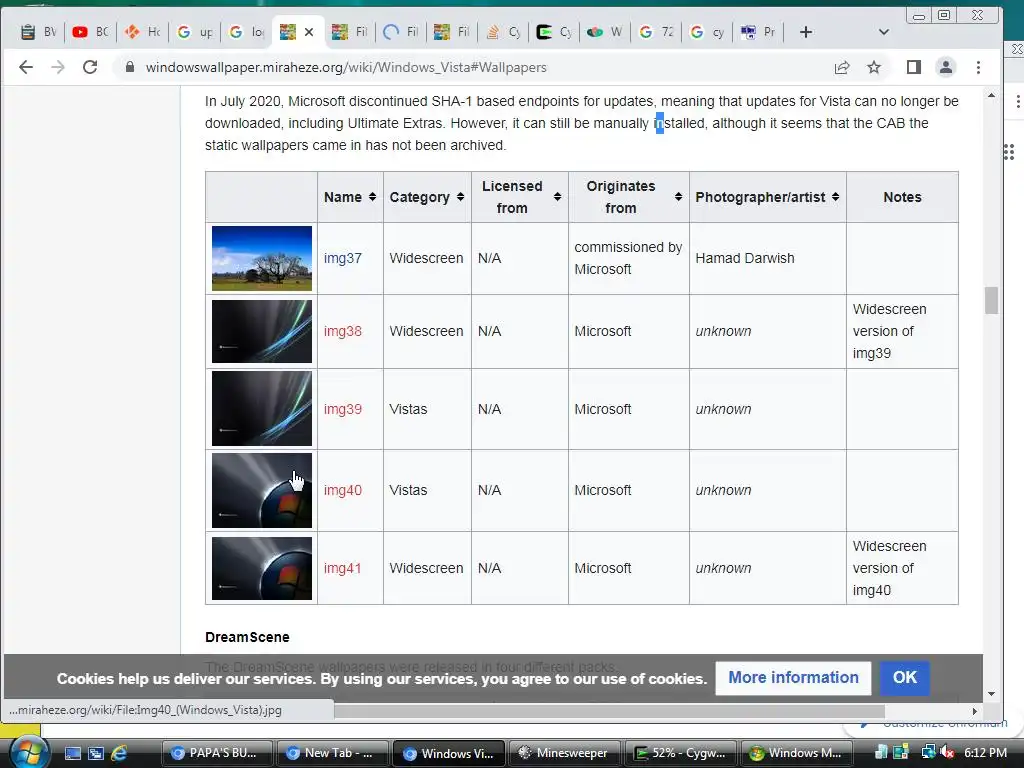Click 'Widescreen version of img39' note
Image resolution: width=1024 pixels, height=768 pixels.
(x=889, y=331)
